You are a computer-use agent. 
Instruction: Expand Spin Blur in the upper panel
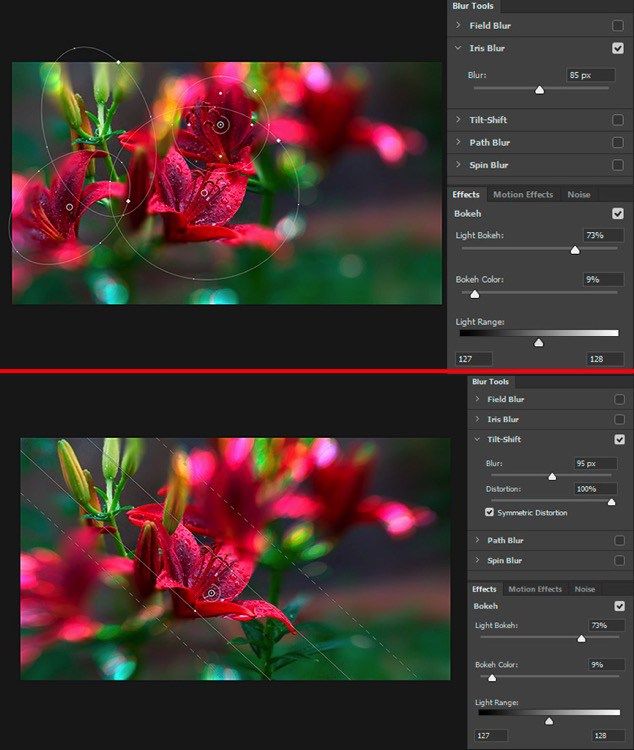[458, 165]
